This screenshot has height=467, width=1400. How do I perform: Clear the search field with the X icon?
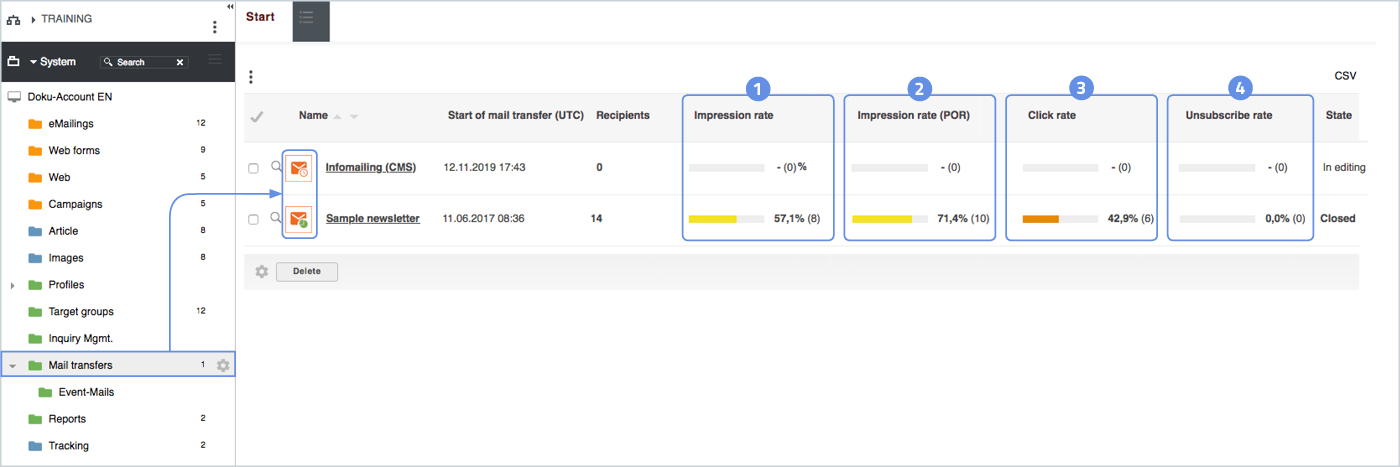[180, 62]
